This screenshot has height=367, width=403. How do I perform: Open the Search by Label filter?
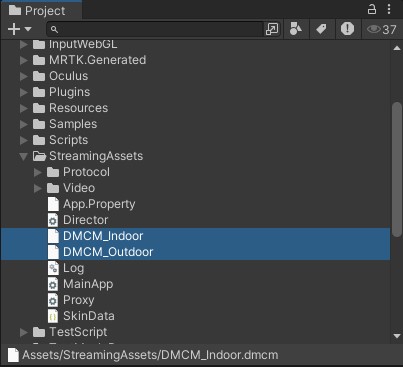coord(321,29)
